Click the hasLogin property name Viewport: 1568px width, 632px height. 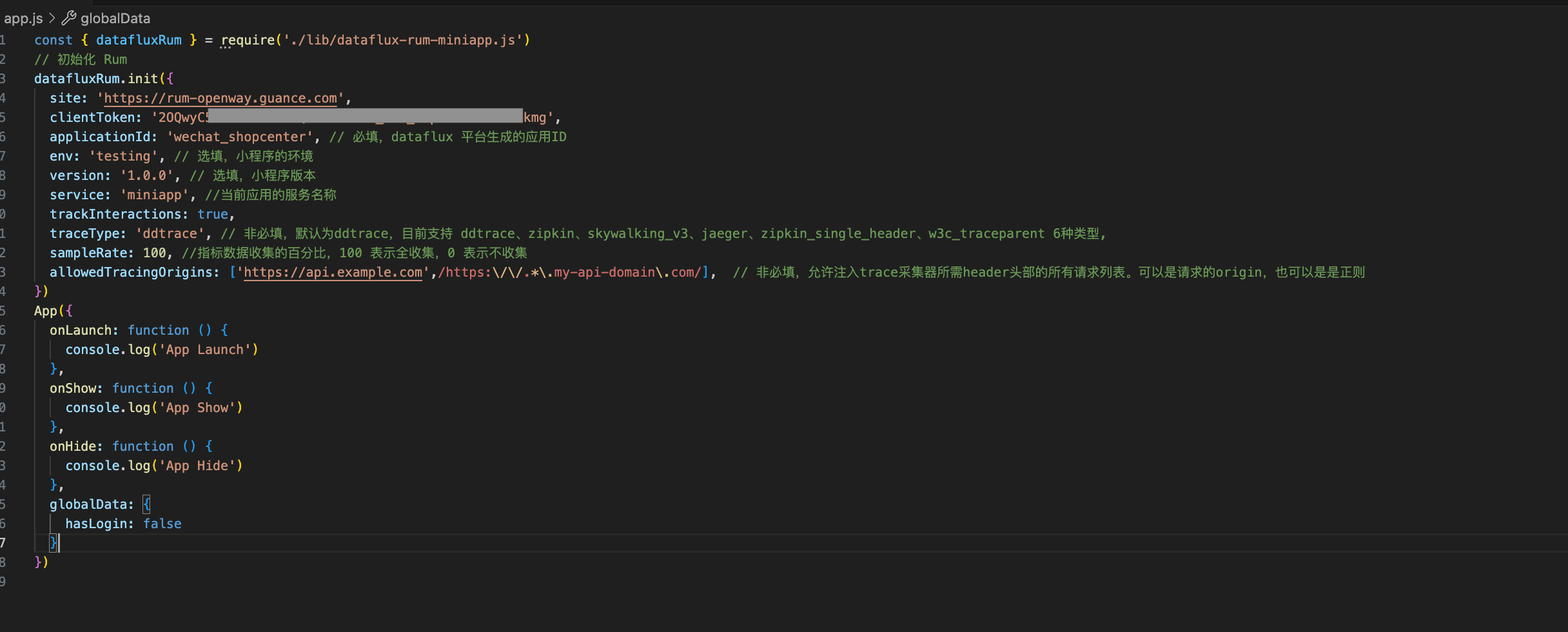(x=96, y=524)
